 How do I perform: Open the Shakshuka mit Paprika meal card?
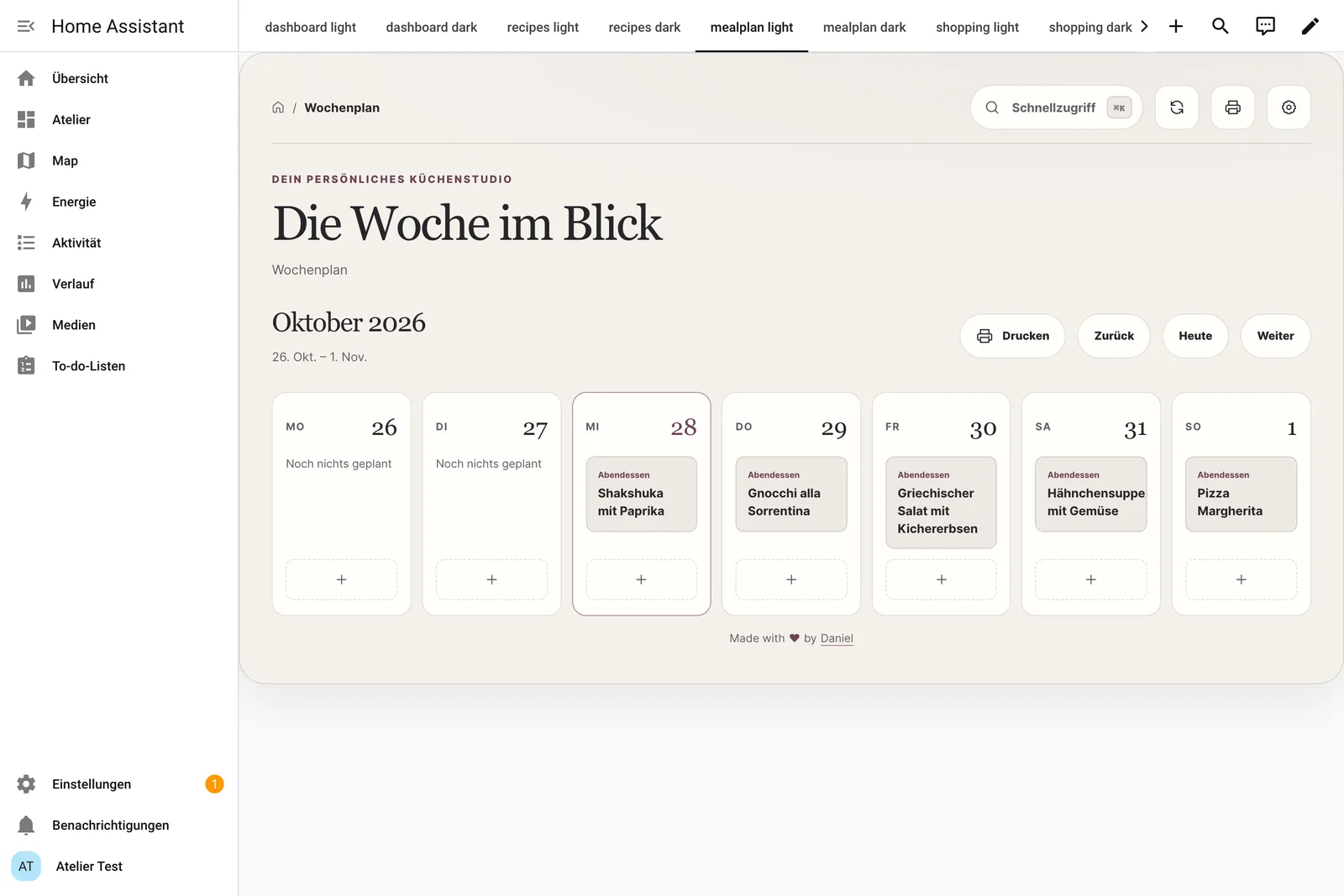[642, 494]
